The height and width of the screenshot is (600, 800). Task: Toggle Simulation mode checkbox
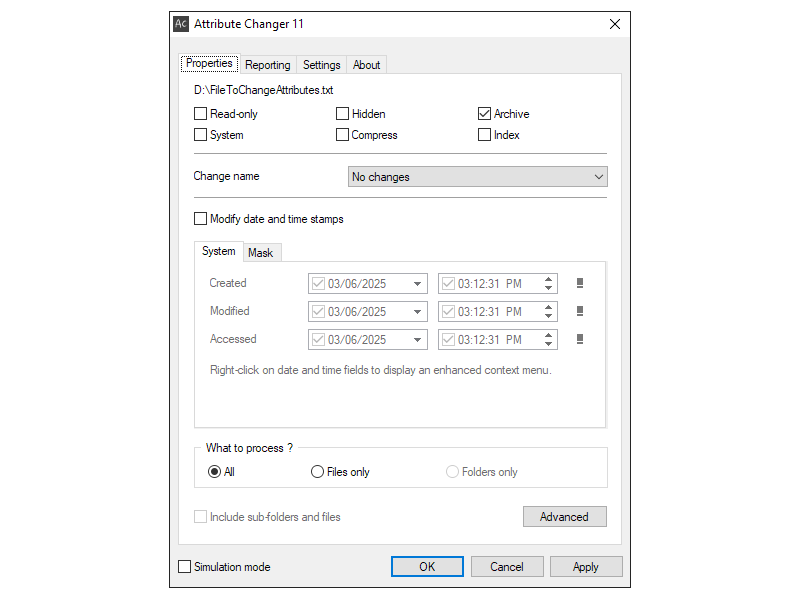[x=185, y=567]
